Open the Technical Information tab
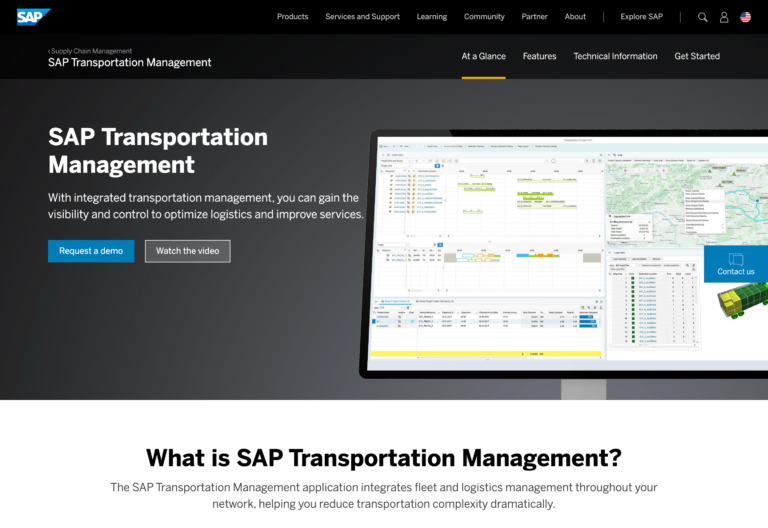Screen dimensions: 768x528 [x=615, y=56]
